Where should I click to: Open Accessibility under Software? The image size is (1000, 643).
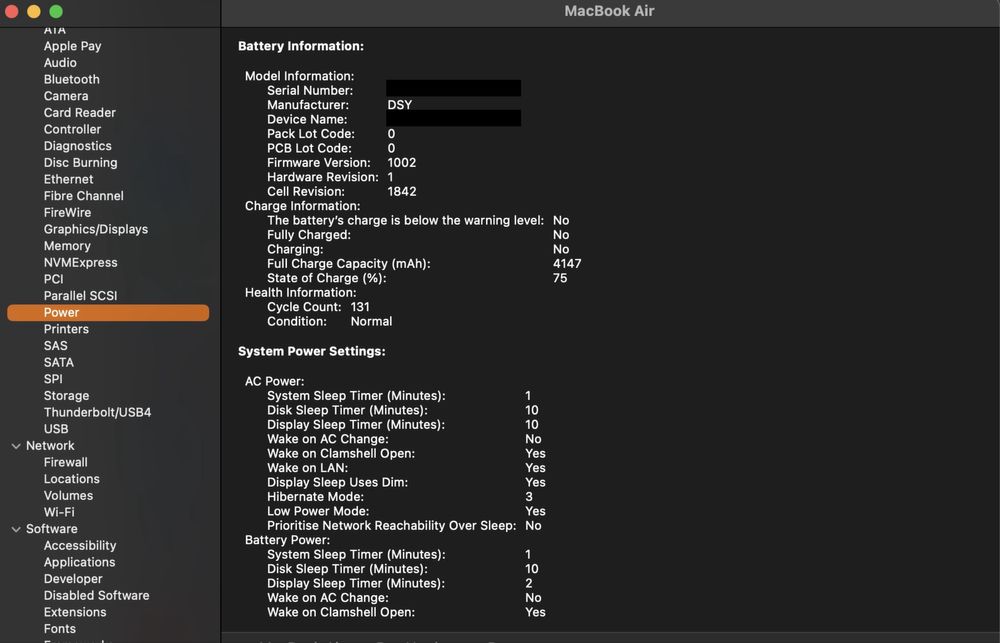80,545
